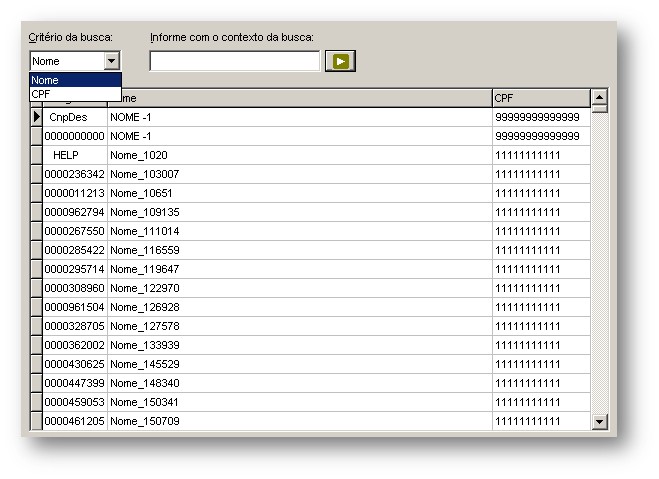Select the scrollbar thumb at the top
The image size is (659, 479).
[x=600, y=109]
